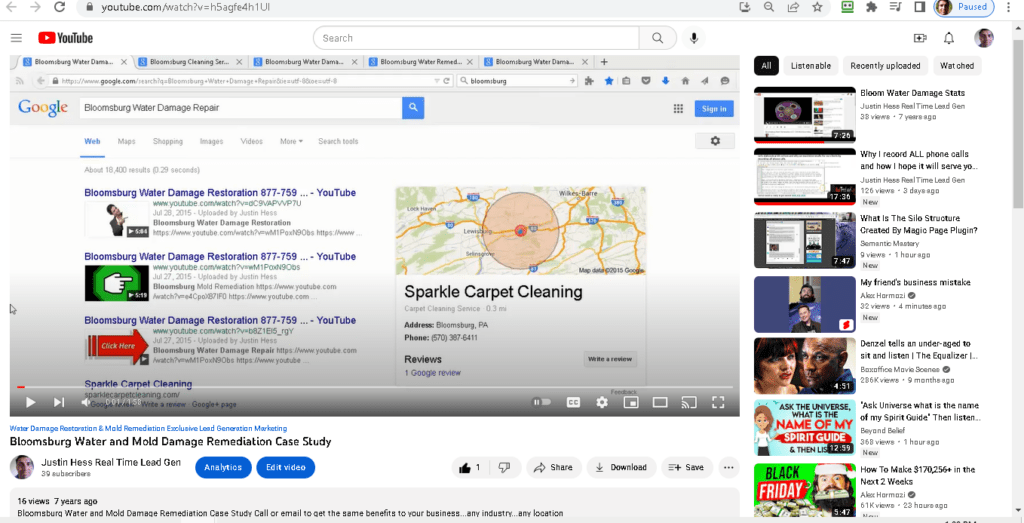Go to YouTube home via logo
This screenshot has width=1024, height=523.
65,38
